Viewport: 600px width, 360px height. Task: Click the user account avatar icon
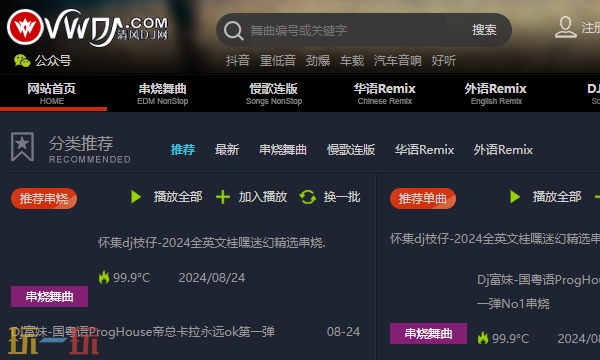(x=566, y=27)
